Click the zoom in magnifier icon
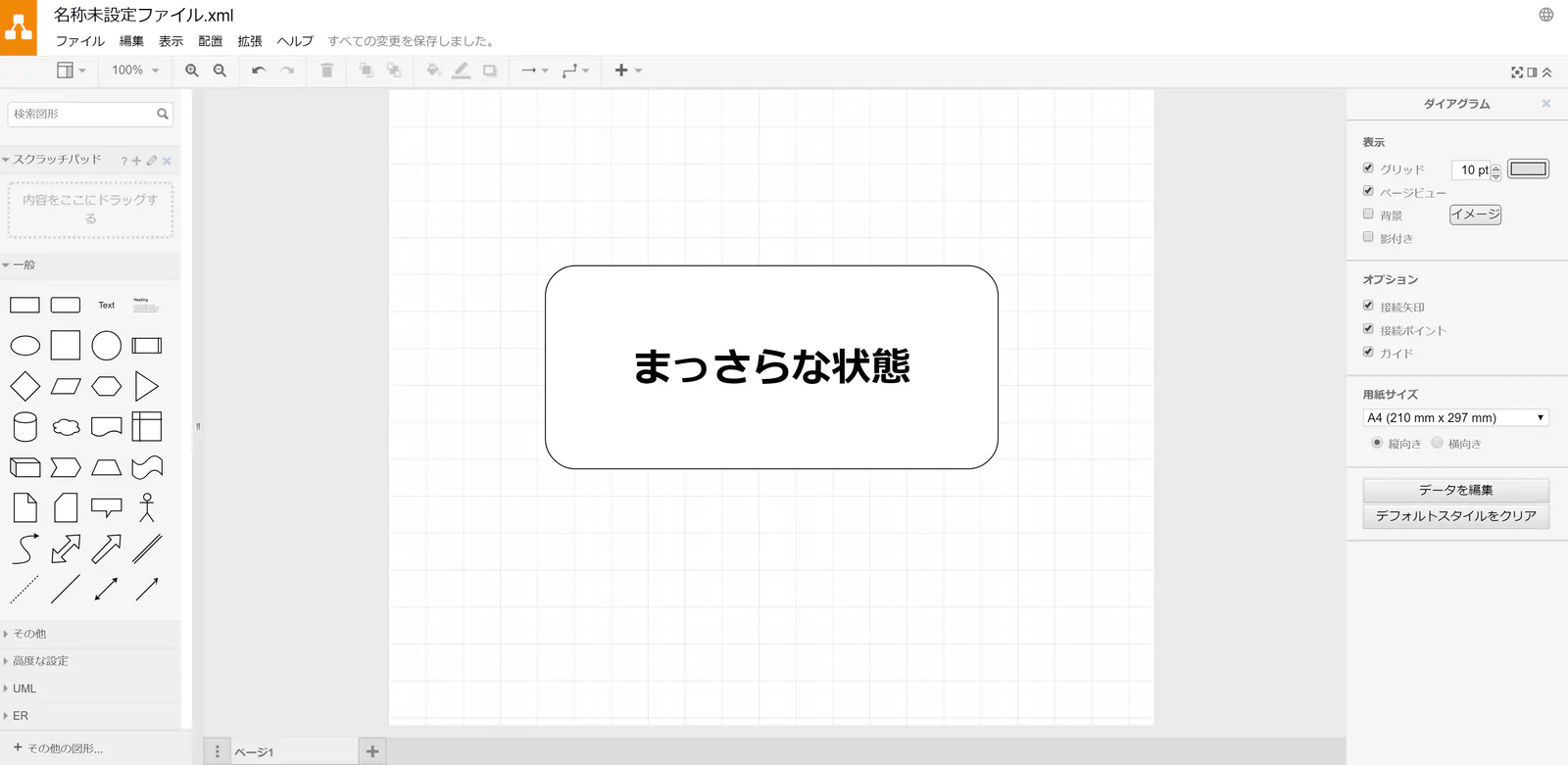Viewport: 1568px width, 765px height. click(x=192, y=71)
